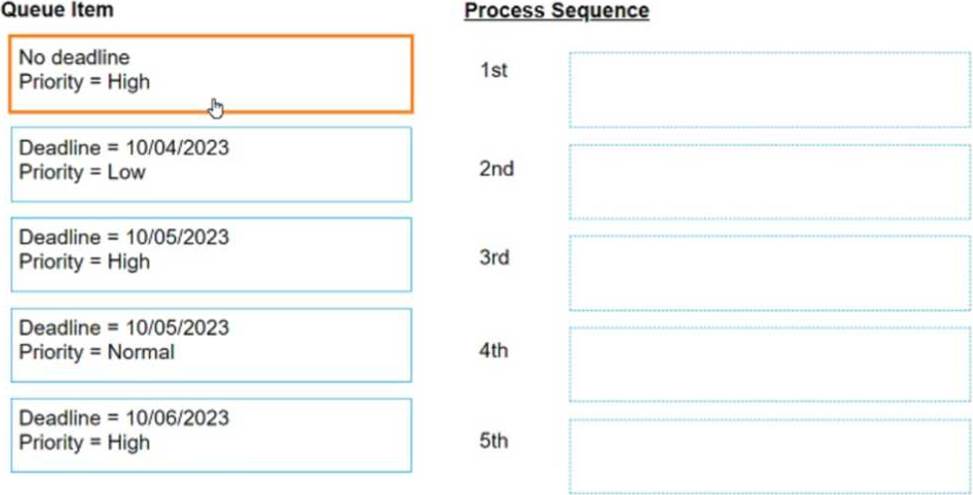The height and width of the screenshot is (495, 973).
Task: Select the No deadline High priority queue item
Action: coord(211,74)
